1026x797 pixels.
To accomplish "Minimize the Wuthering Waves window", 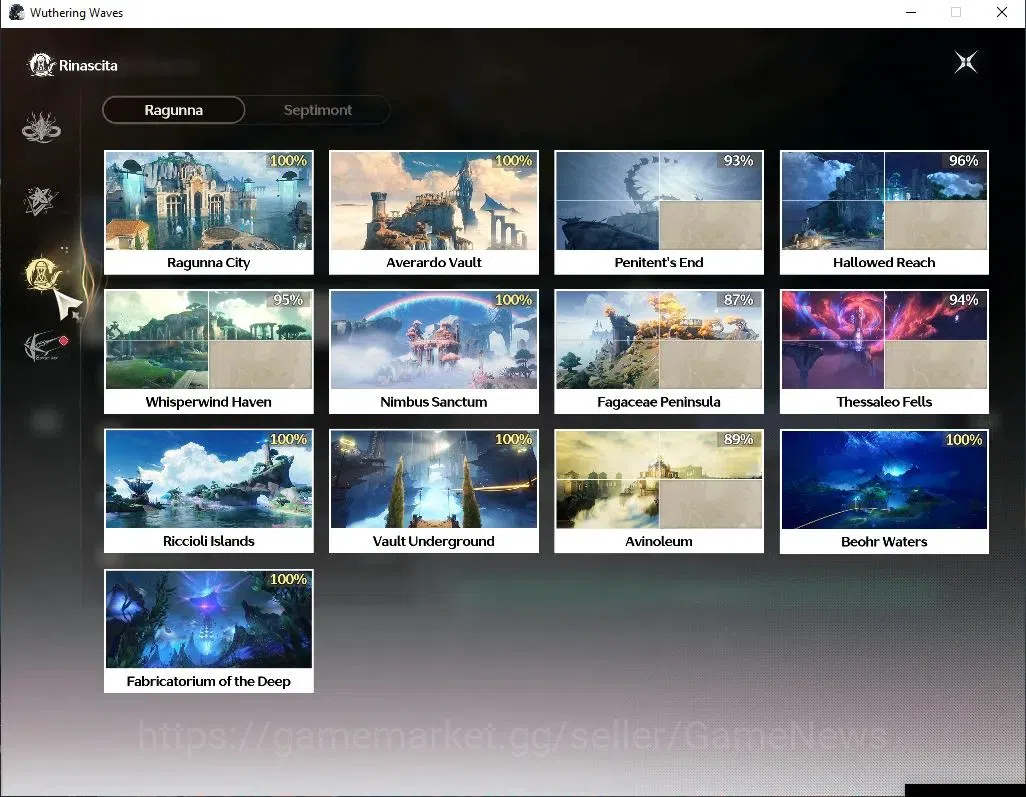I will [x=911, y=12].
